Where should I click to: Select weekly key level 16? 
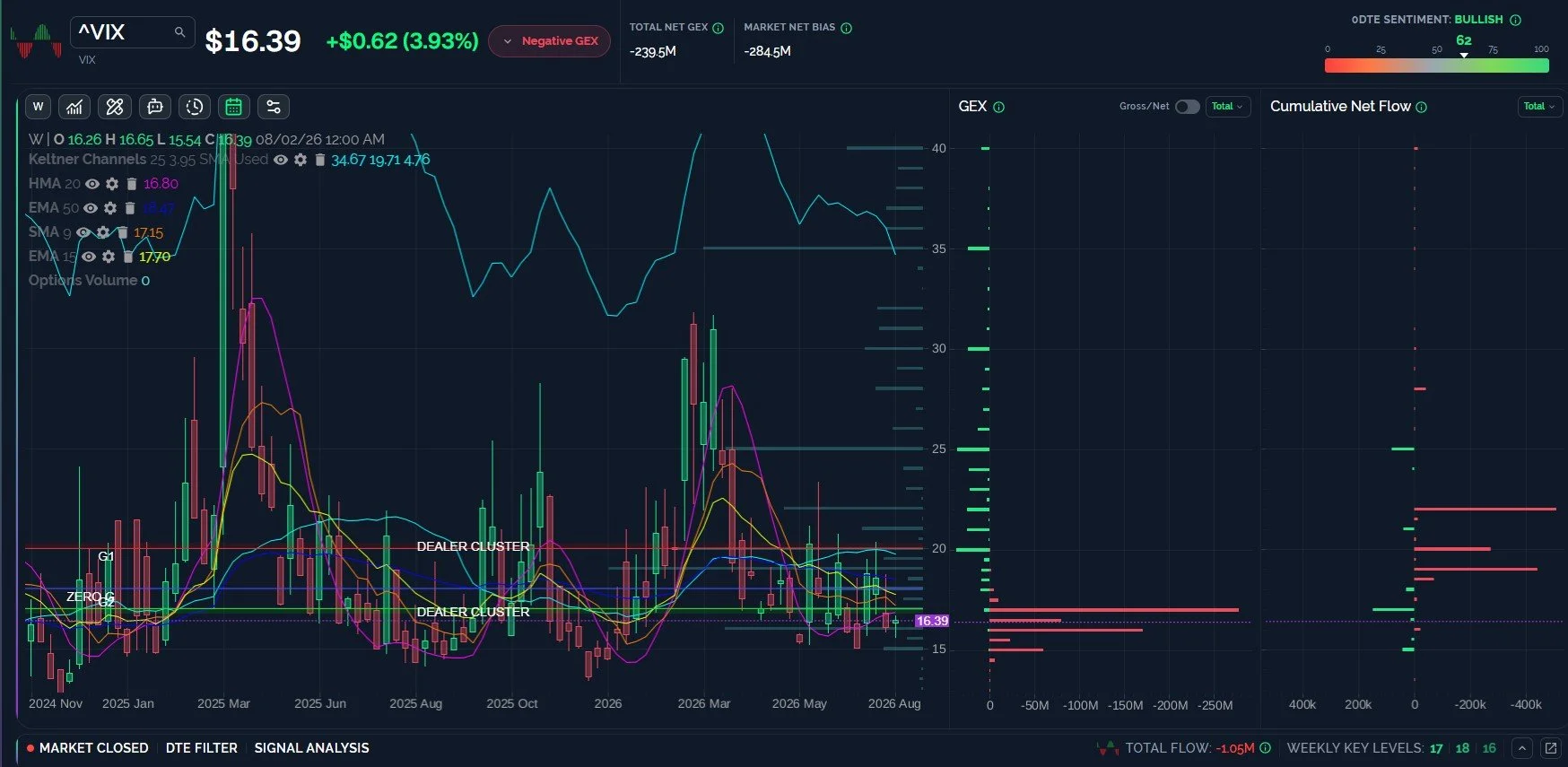click(1489, 748)
